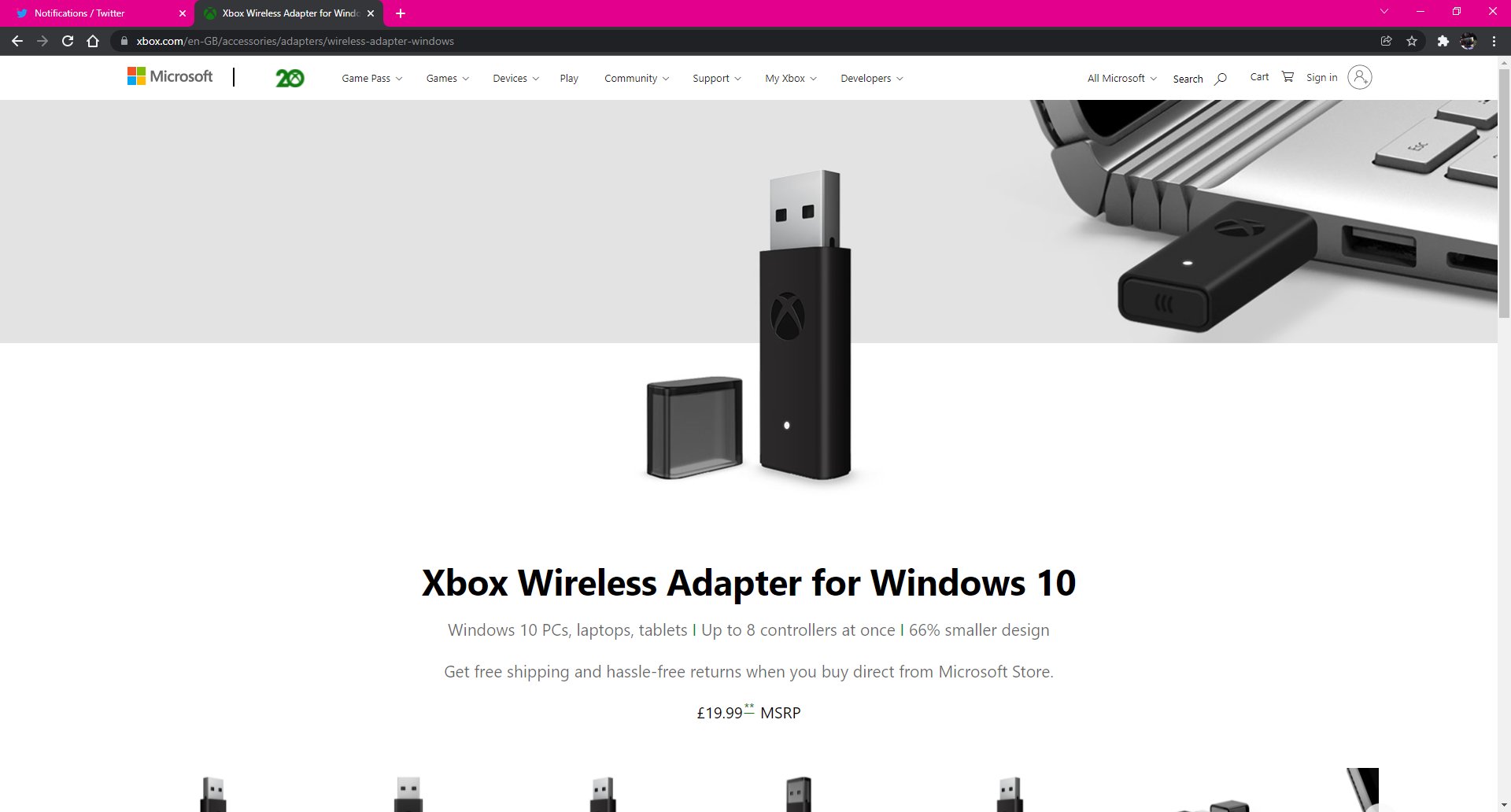
Task: Open the Xbox 20th anniversary logo
Action: click(x=290, y=78)
